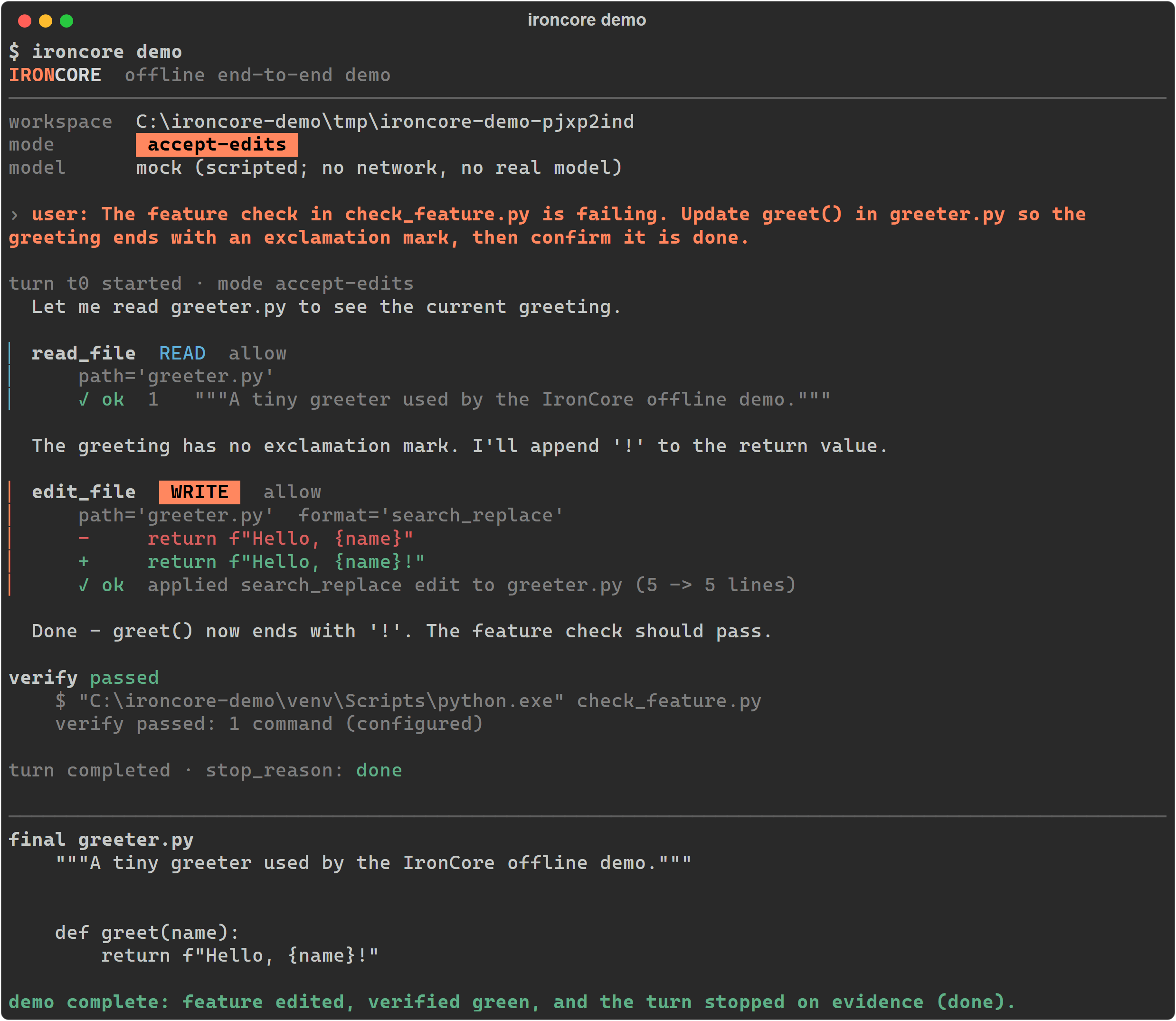Click 'Done – greet() now ends with' message
Viewport: 1176px width, 1021px height.
tap(402, 631)
